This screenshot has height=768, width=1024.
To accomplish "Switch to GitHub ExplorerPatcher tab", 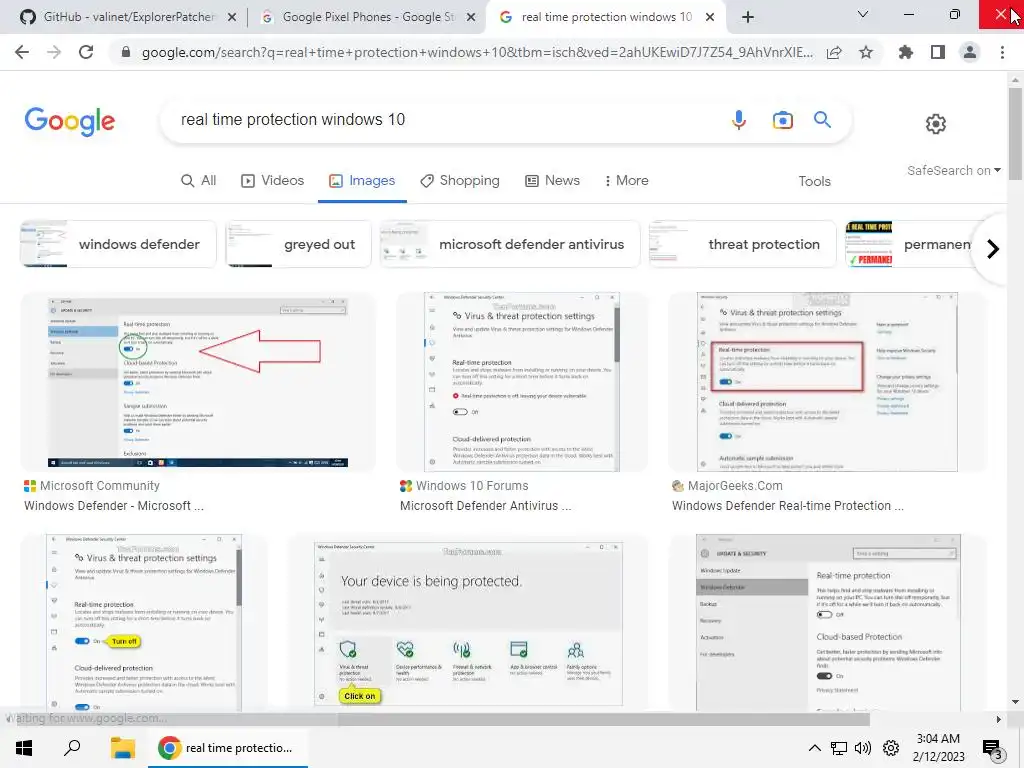I will tap(129, 17).
